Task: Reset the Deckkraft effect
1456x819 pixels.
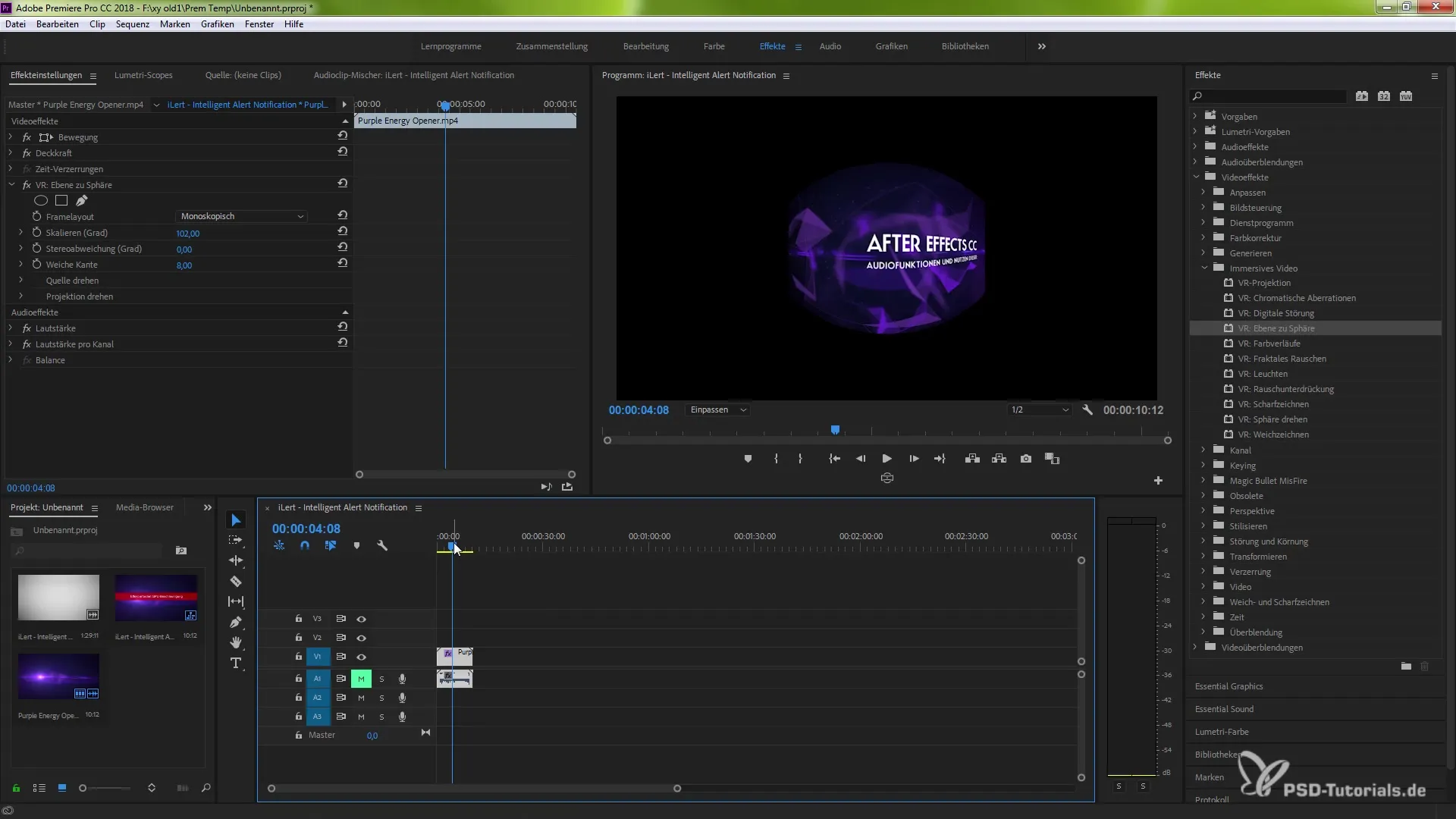Action: click(343, 152)
